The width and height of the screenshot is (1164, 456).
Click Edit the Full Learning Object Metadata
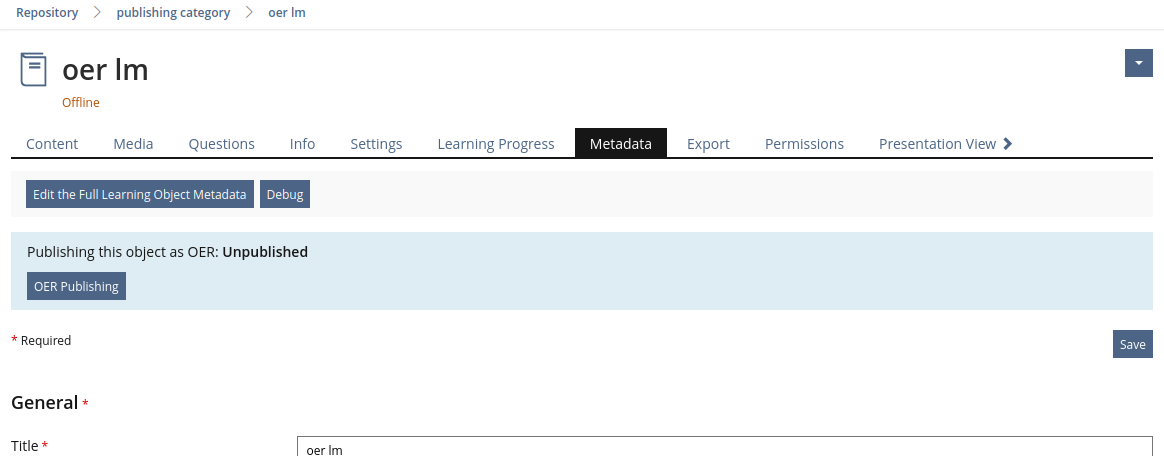point(140,194)
